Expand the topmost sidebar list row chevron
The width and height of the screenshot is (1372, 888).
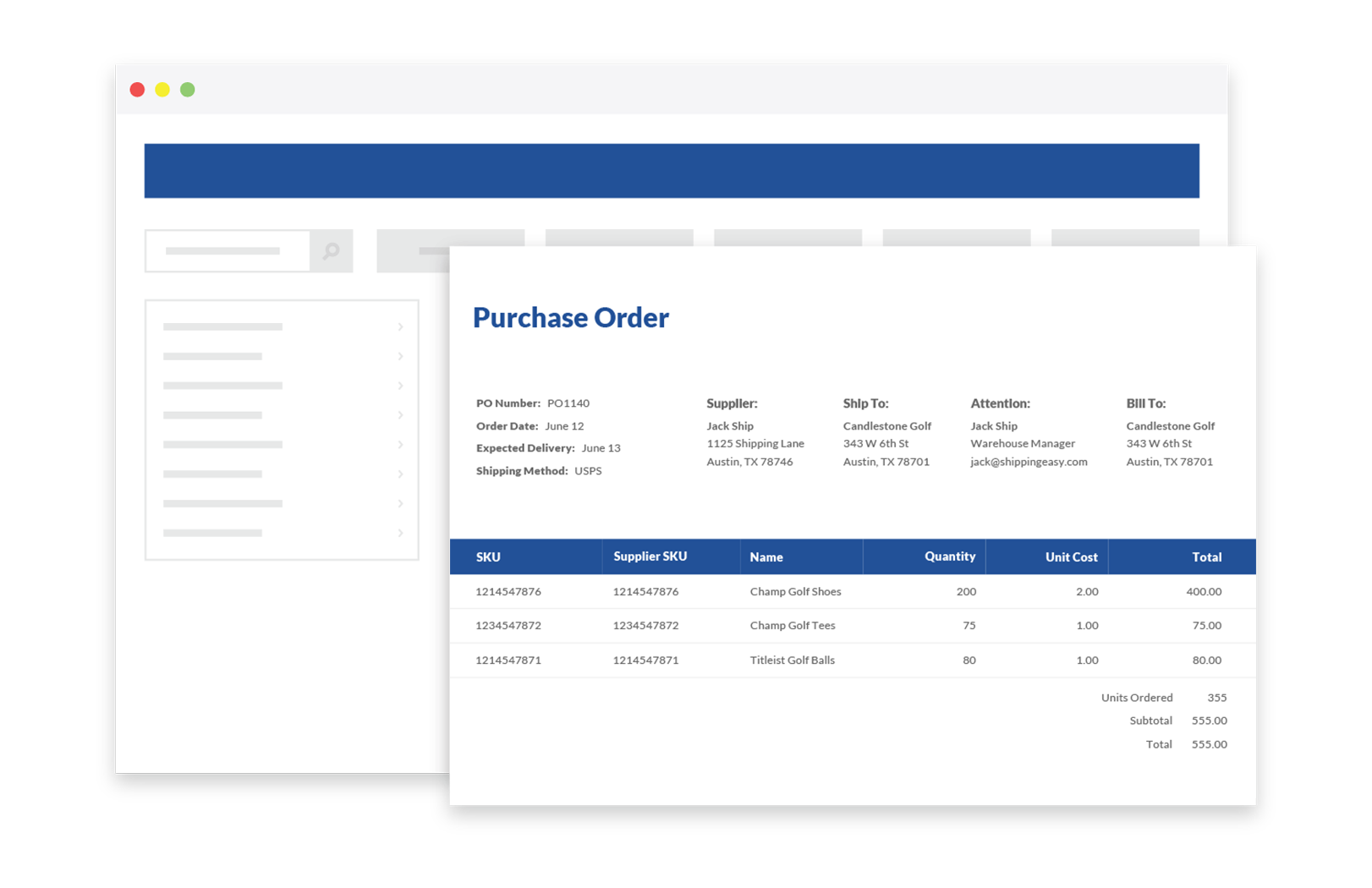pos(400,326)
